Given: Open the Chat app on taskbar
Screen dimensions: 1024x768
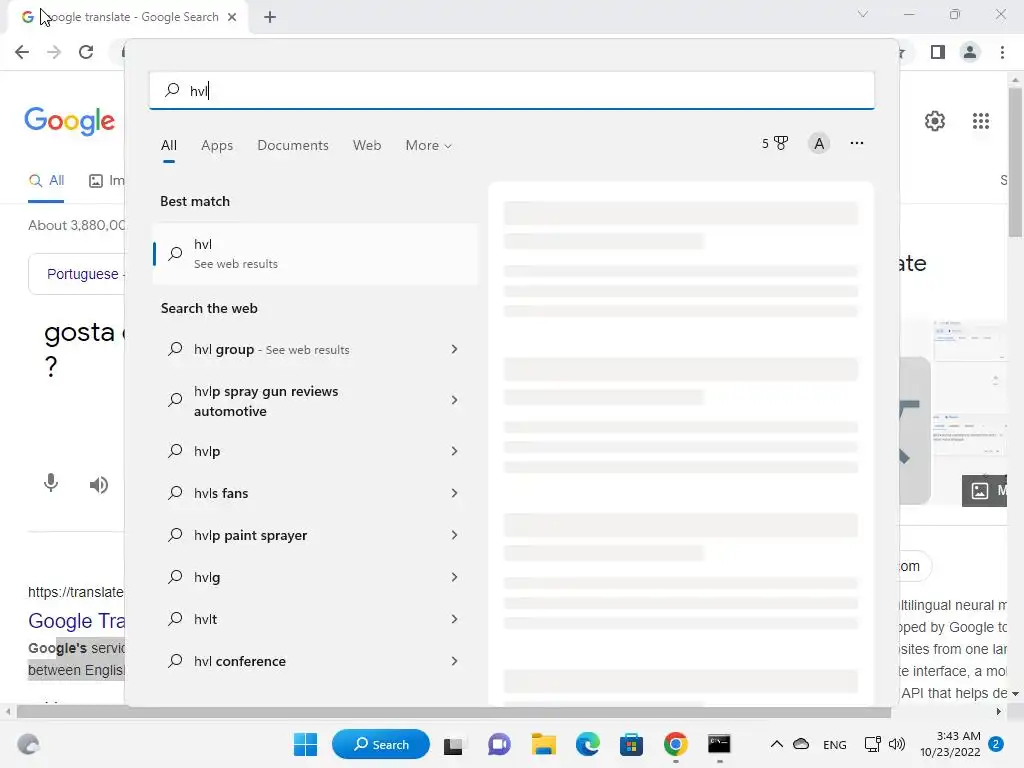Looking at the screenshot, I should pyautogui.click(x=499, y=744).
